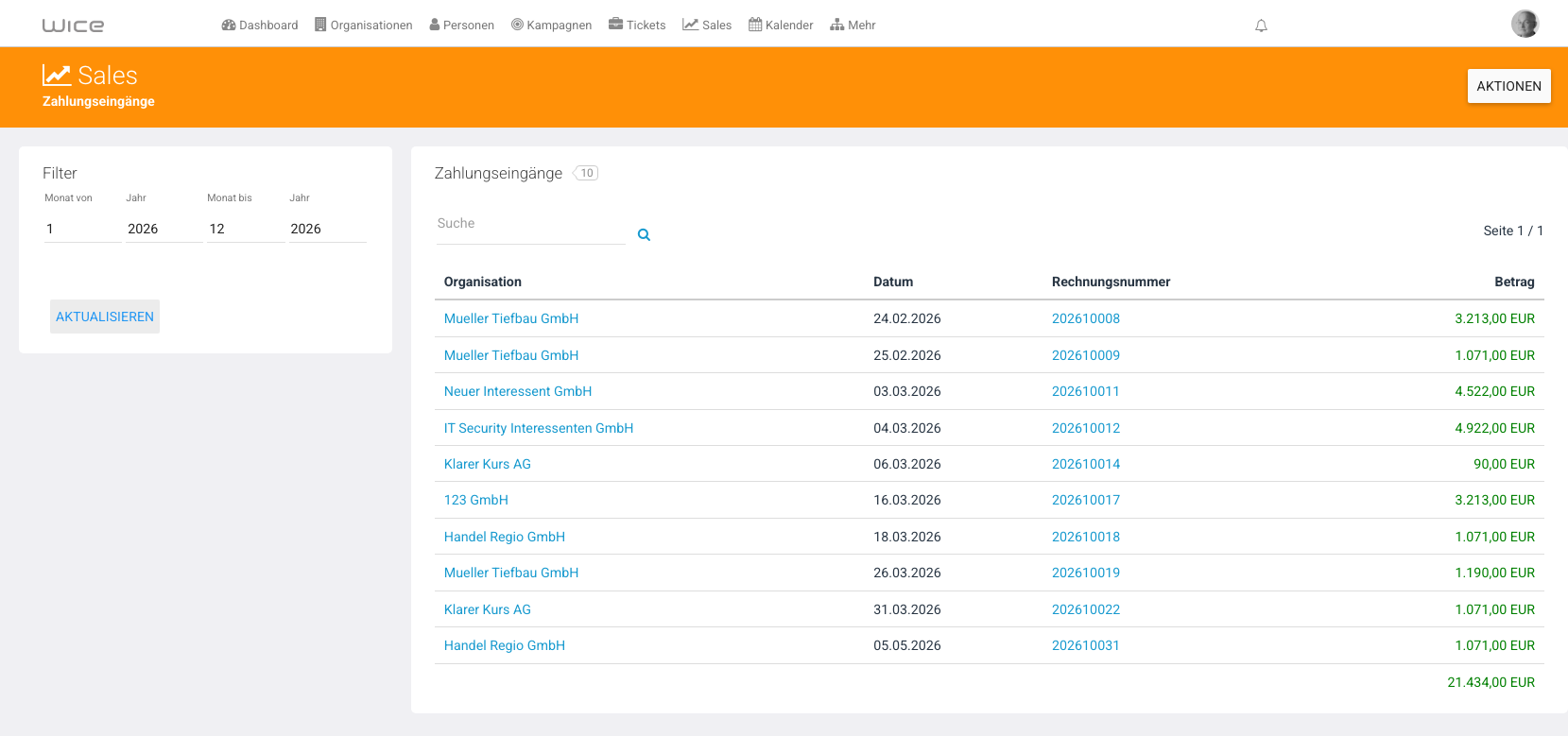Click the Wice logo

click(73, 26)
